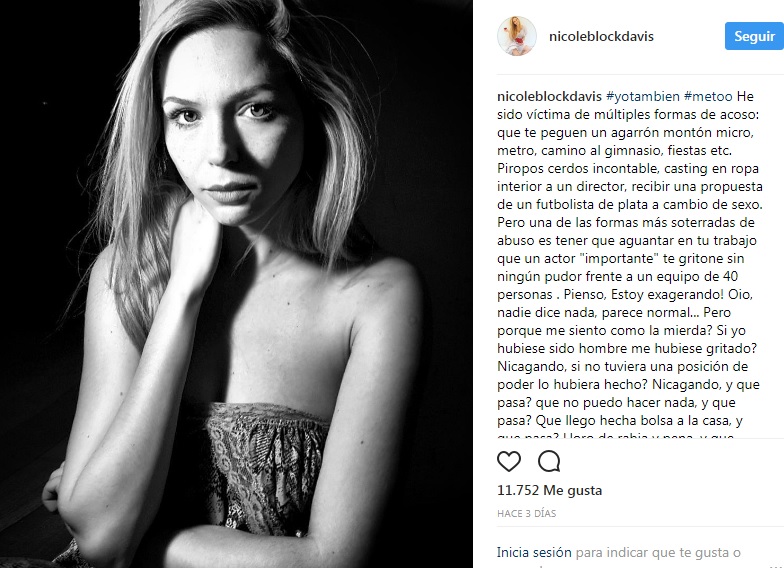
Task: Click the caption line 'metro, camino al gimnasio, fiestas'
Action: click(614, 150)
